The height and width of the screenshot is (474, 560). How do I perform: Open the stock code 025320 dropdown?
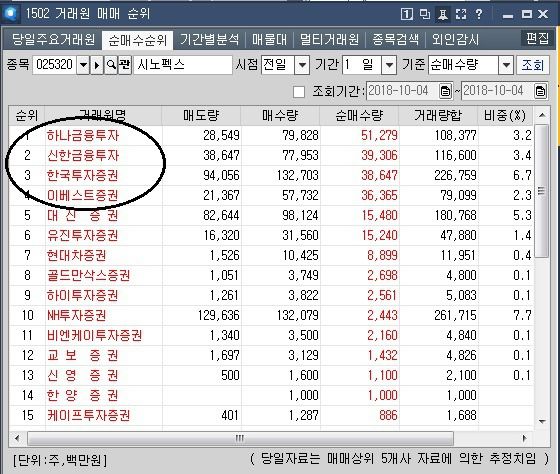tap(83, 65)
